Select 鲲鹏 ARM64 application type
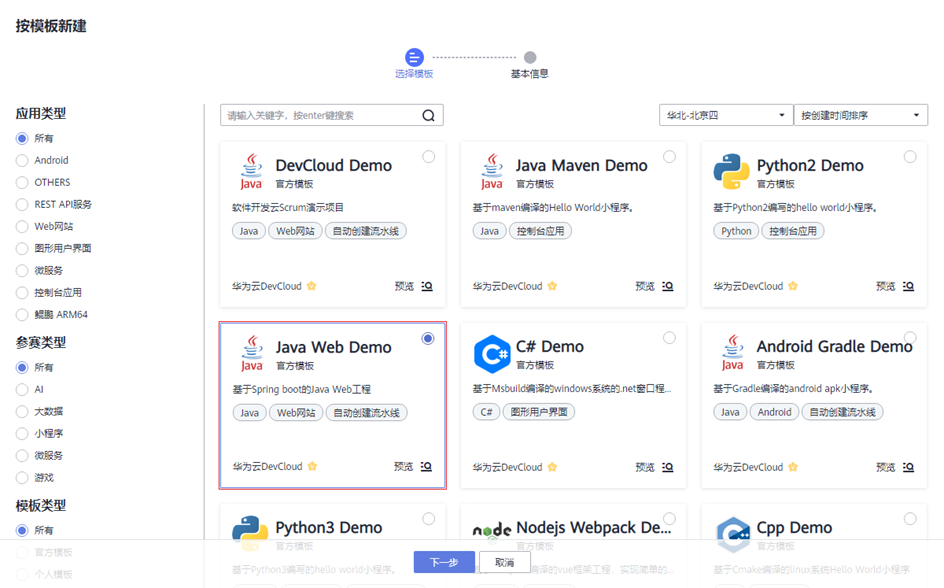The width and height of the screenshot is (944, 588). 22,315
